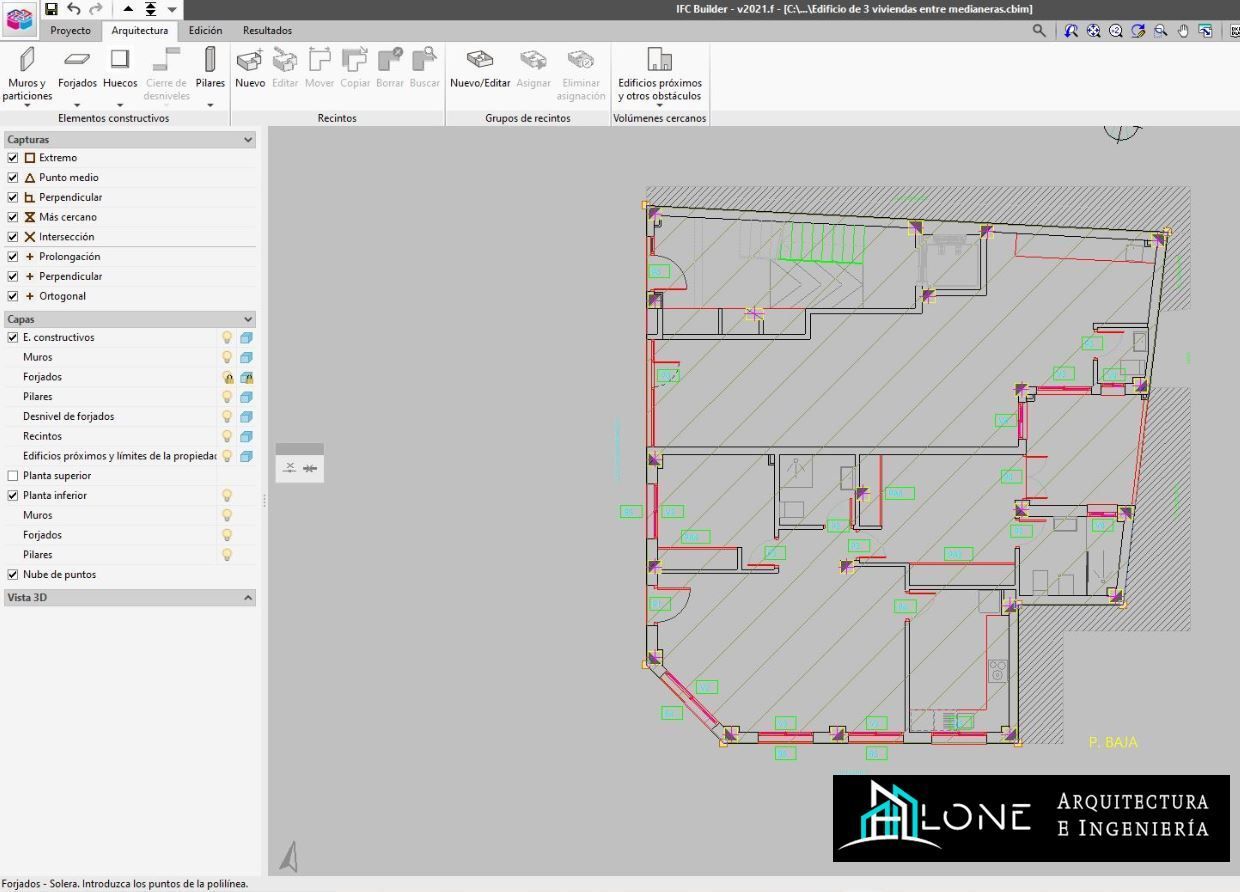Toggle the Punto medio snap checkbox
Viewport: 1240px width, 892px height.
click(x=13, y=177)
